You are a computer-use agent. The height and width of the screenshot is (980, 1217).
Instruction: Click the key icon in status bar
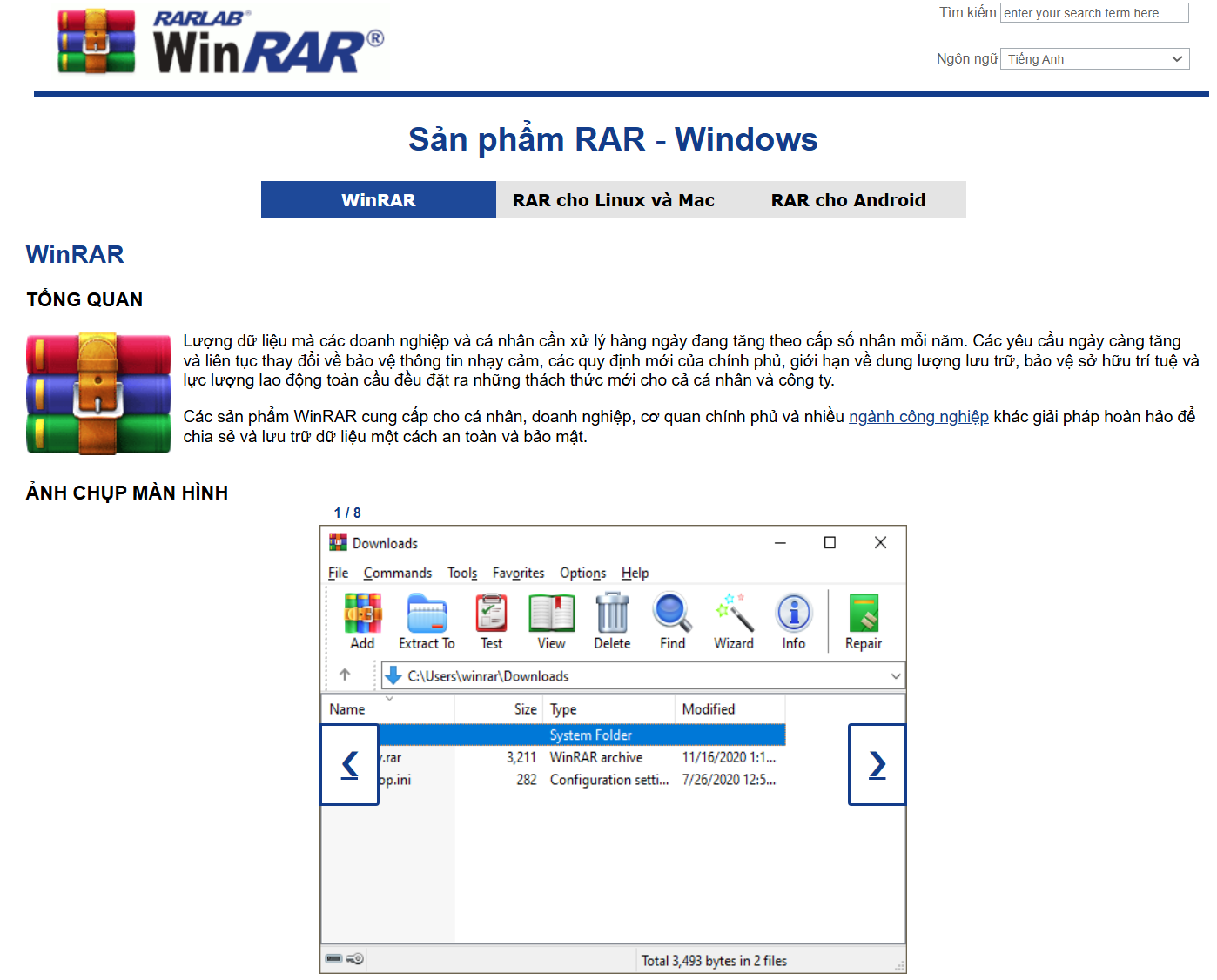354,959
